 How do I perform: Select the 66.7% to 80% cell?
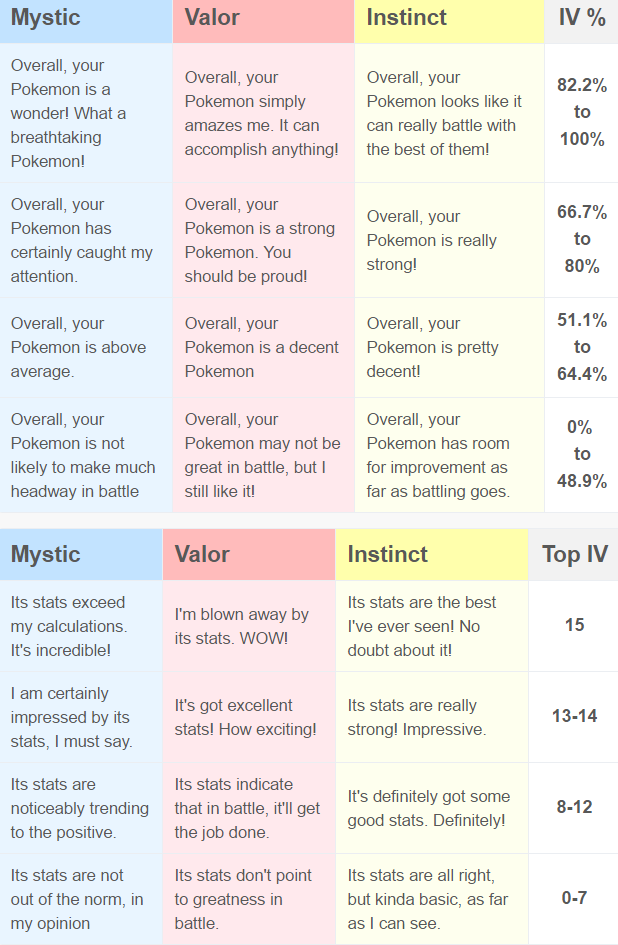[x=581, y=240]
